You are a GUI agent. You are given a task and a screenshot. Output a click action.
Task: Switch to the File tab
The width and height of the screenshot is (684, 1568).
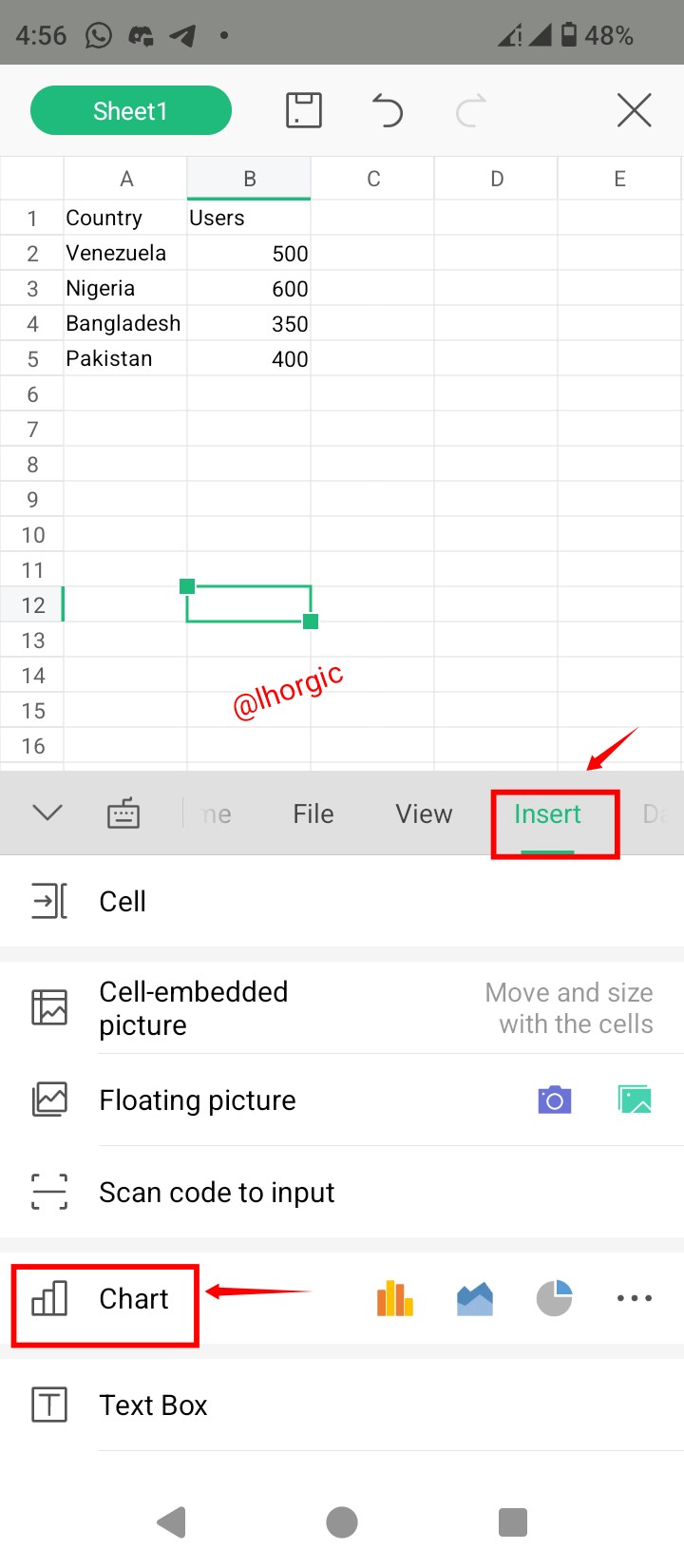pyautogui.click(x=313, y=814)
